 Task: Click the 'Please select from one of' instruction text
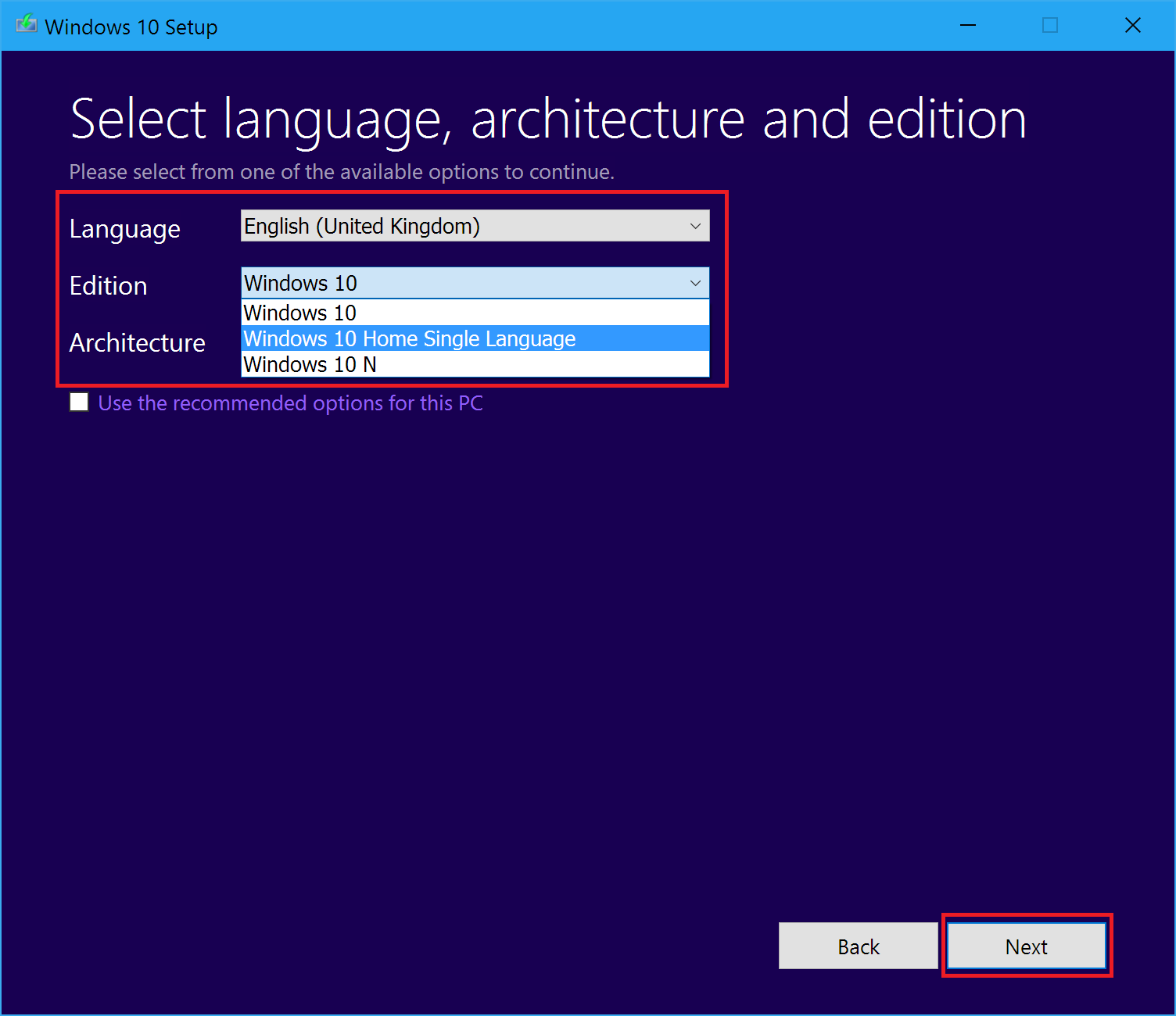pyautogui.click(x=342, y=172)
